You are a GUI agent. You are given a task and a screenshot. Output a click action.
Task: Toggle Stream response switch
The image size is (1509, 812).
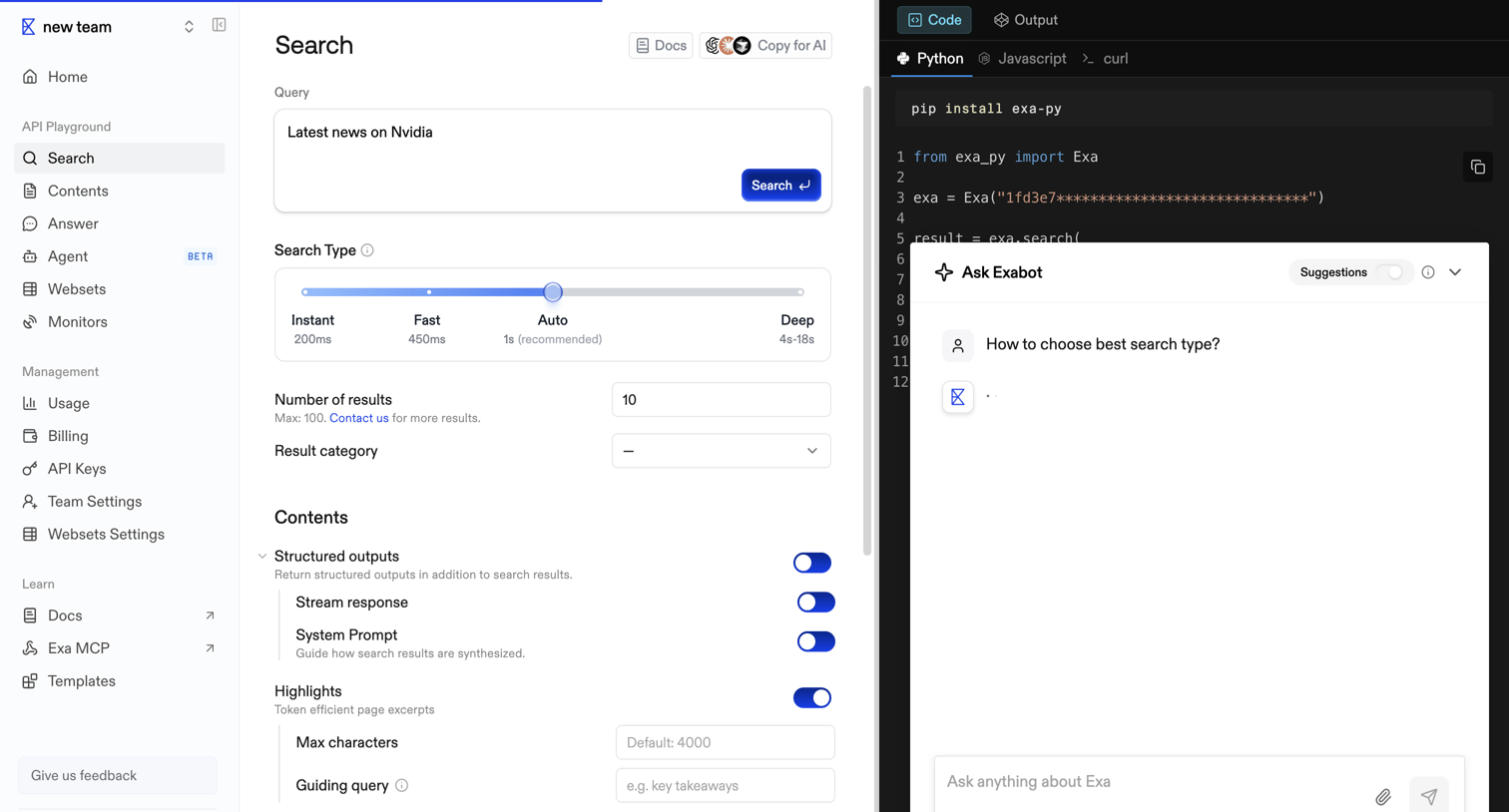pos(816,603)
